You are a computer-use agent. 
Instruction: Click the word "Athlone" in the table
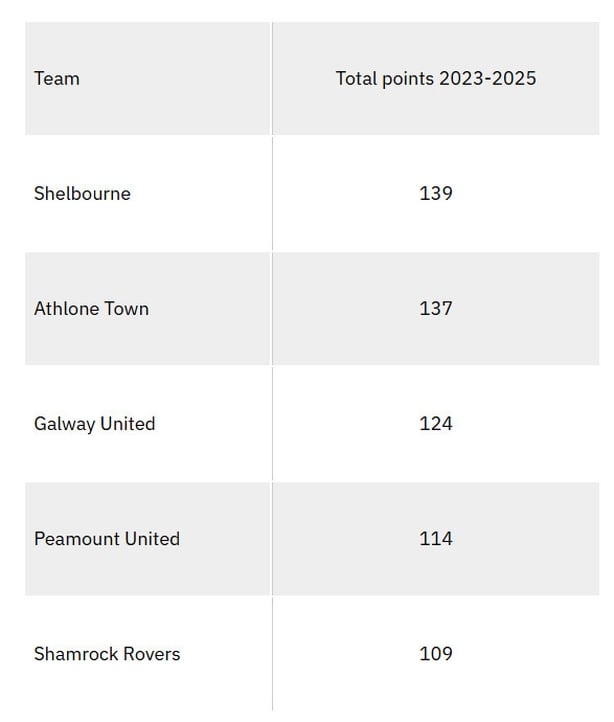(x=66, y=308)
